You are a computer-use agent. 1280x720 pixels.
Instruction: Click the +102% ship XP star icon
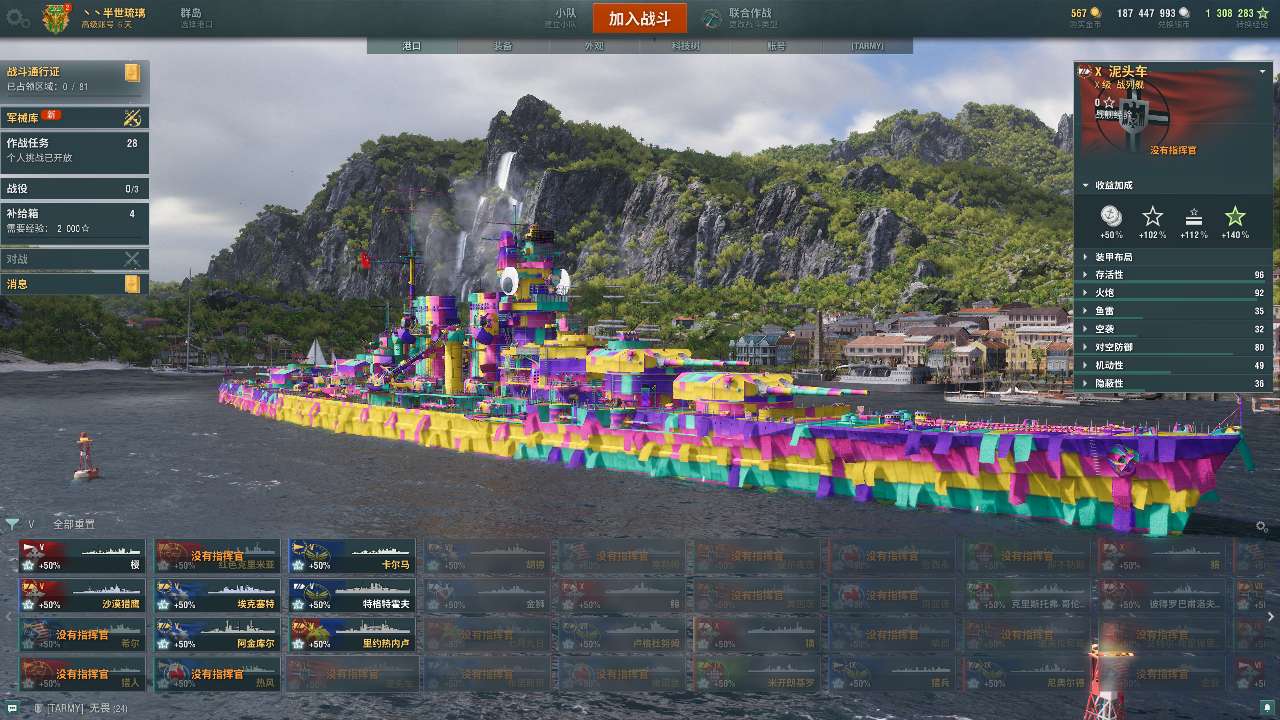click(1153, 216)
